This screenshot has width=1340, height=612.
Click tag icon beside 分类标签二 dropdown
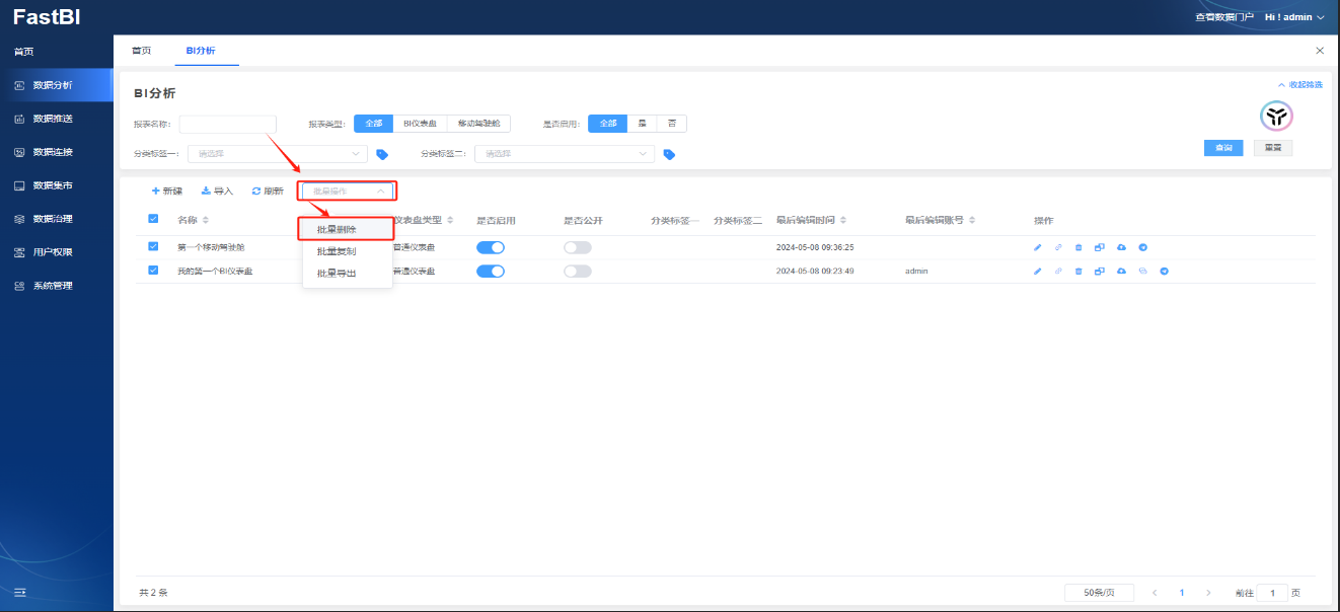[670, 154]
